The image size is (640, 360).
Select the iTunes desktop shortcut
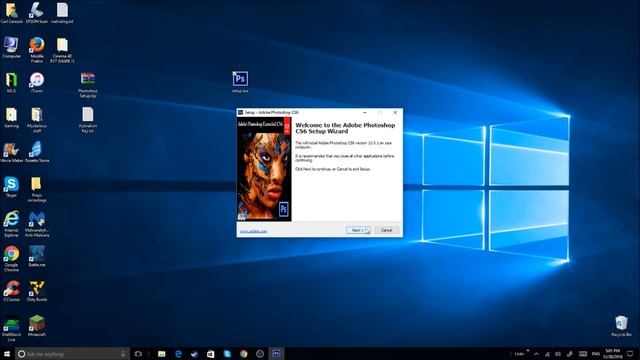[x=37, y=82]
